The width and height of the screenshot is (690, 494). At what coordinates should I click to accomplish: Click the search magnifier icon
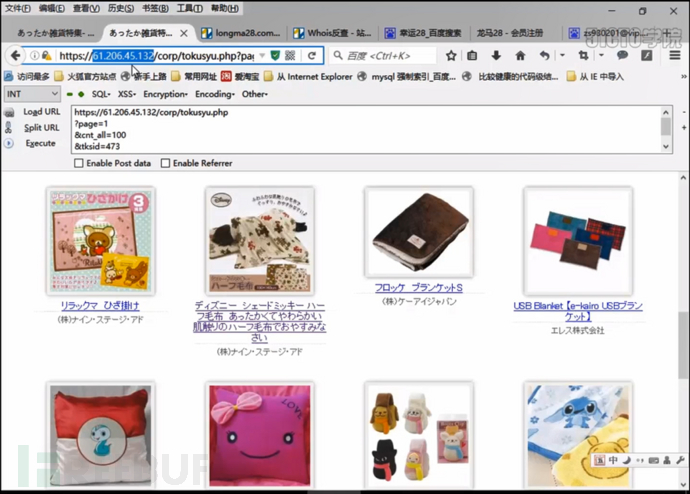click(x=338, y=55)
